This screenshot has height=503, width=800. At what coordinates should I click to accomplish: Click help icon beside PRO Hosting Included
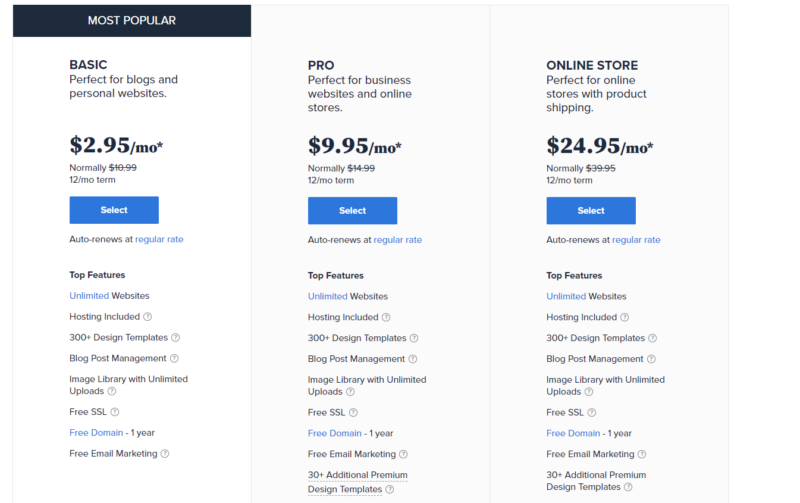tap(387, 317)
